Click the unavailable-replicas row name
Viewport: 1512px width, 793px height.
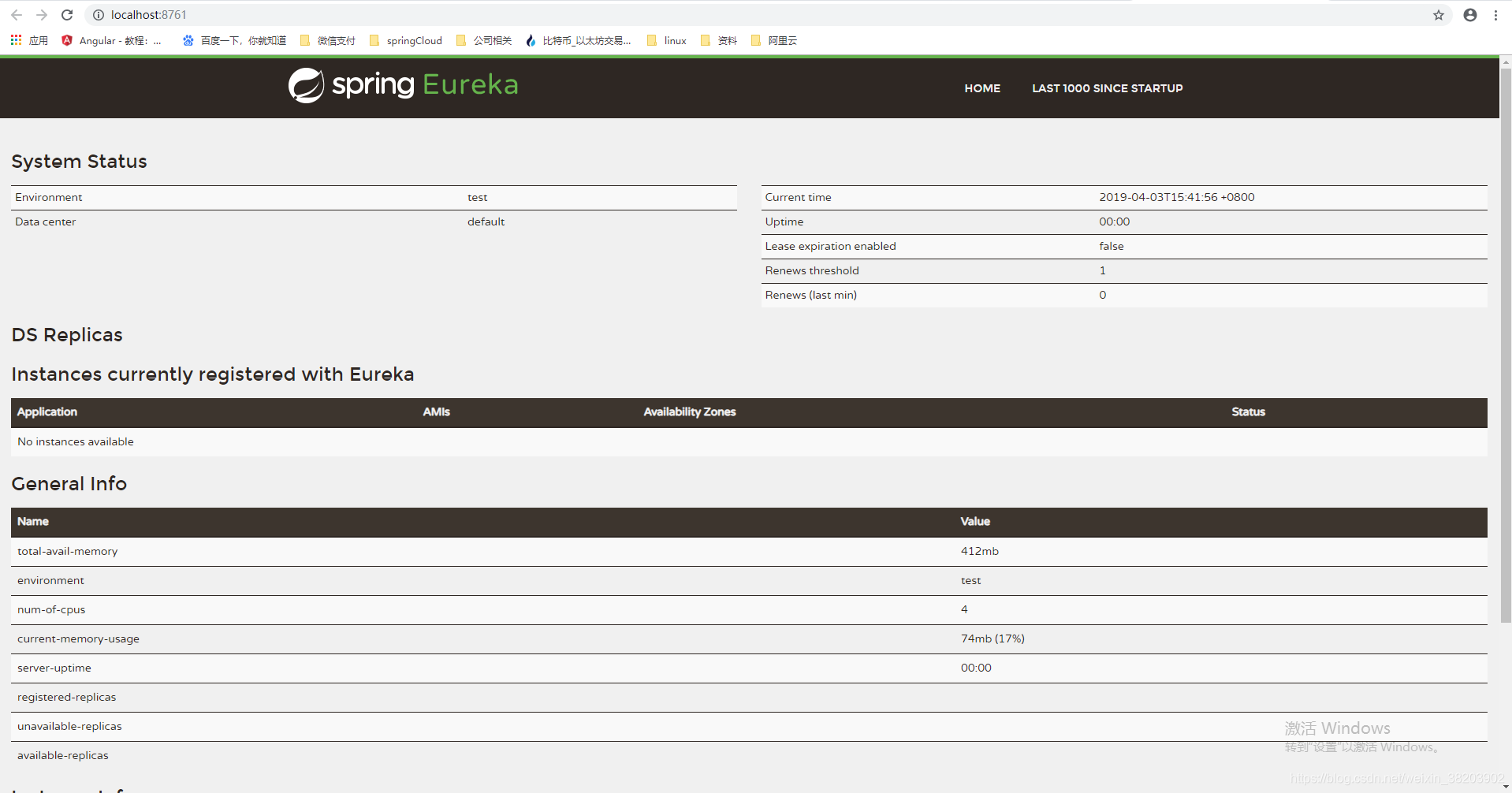coord(69,726)
